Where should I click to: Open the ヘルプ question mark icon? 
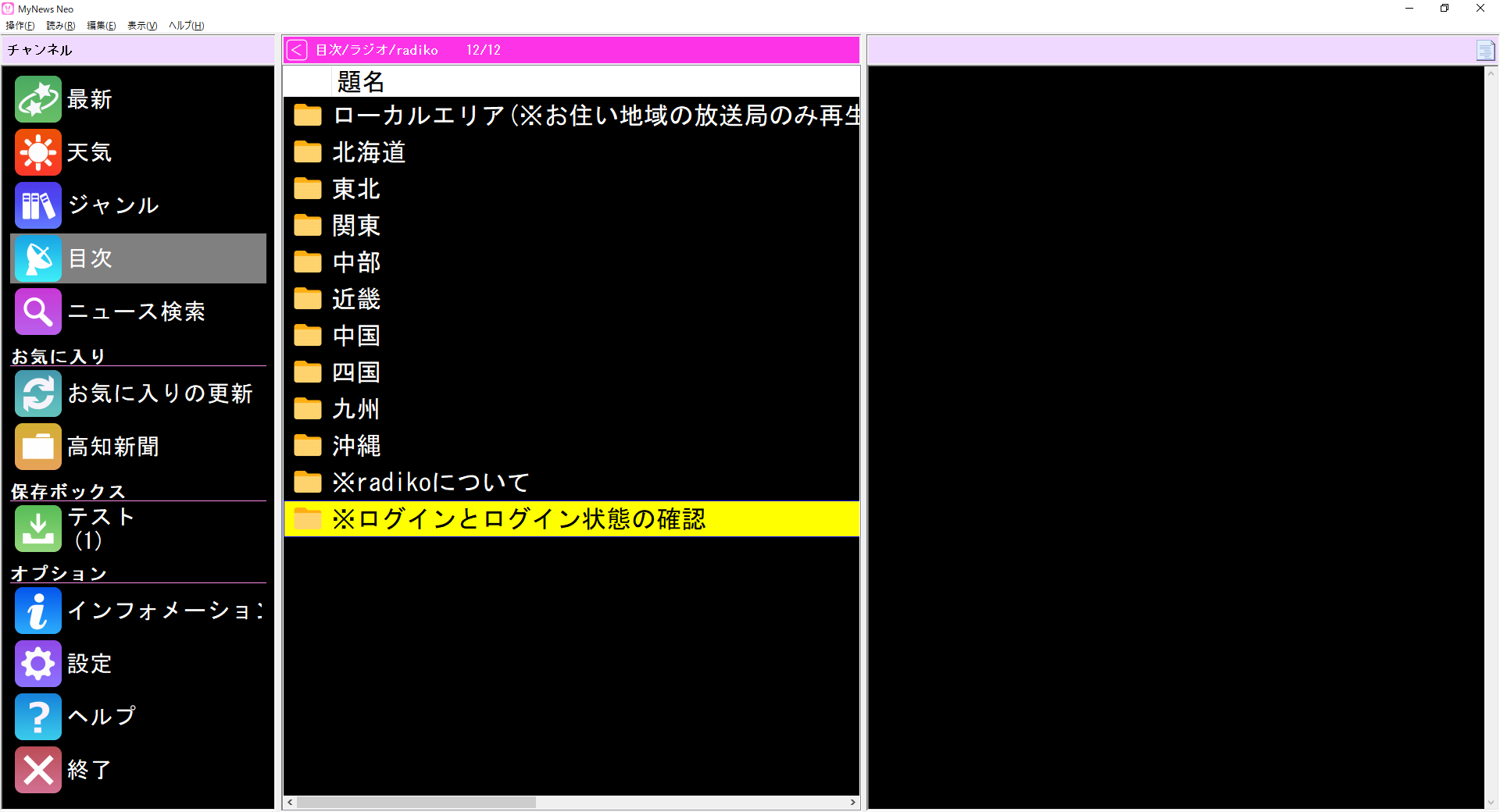37,717
